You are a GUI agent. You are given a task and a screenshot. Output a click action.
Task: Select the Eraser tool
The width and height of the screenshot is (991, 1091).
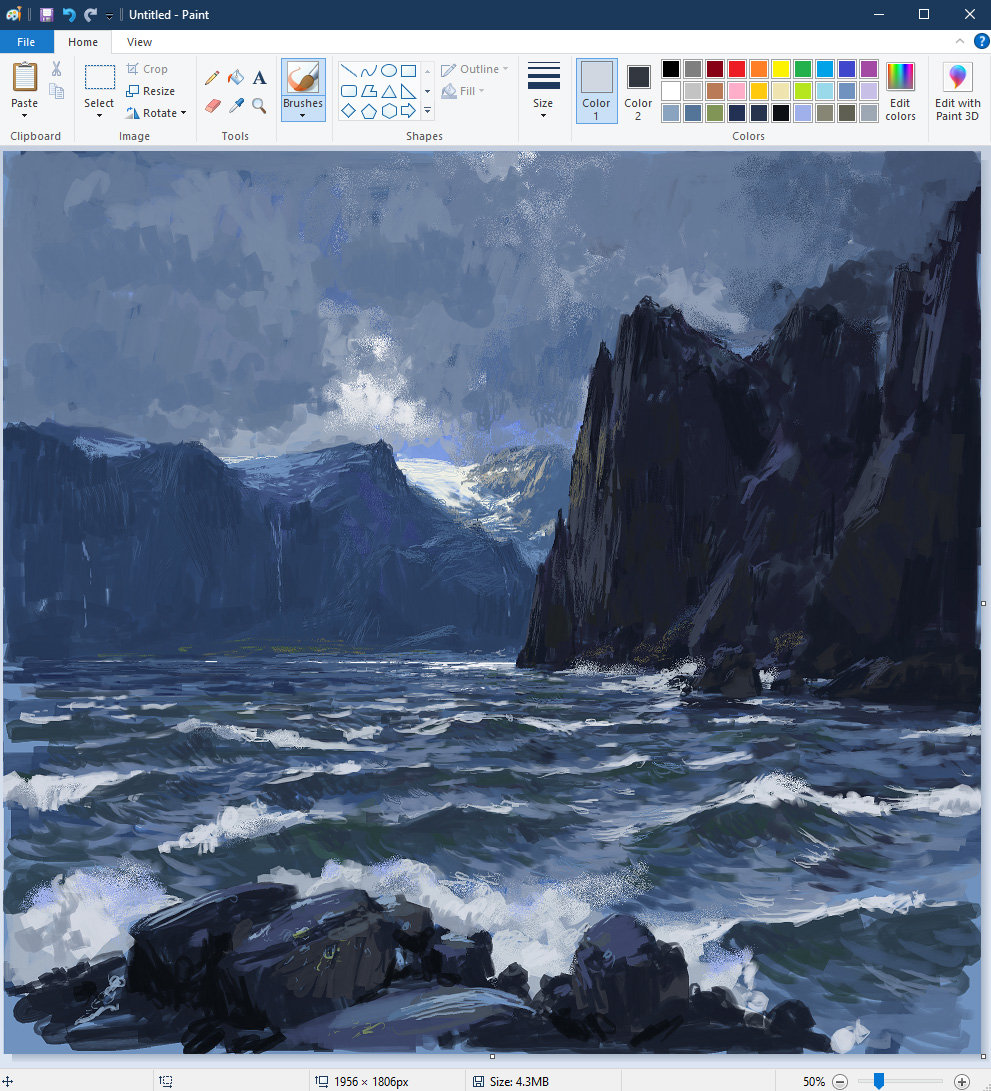212,105
